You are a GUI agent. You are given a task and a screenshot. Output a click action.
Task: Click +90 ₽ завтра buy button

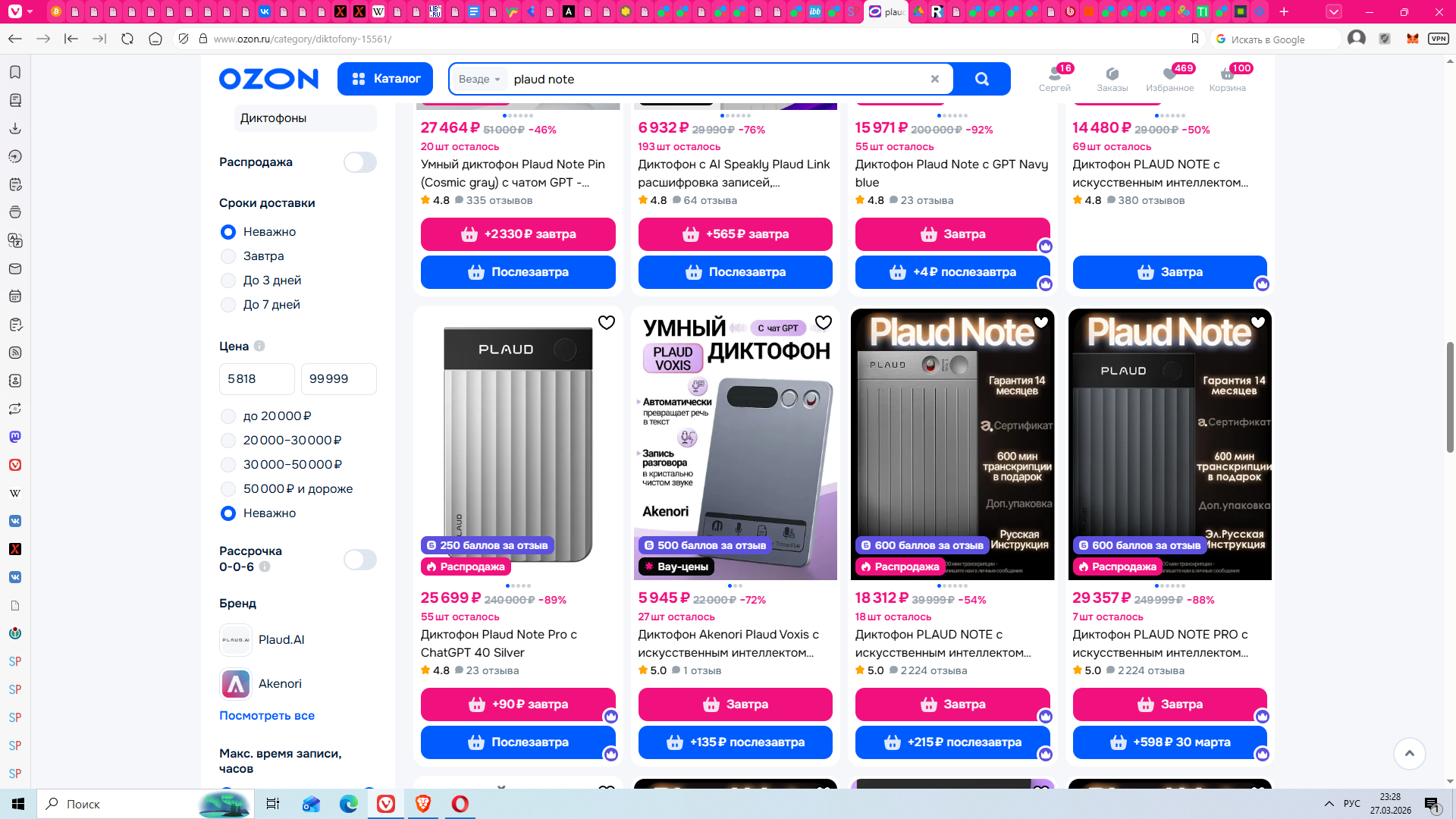[x=518, y=704]
